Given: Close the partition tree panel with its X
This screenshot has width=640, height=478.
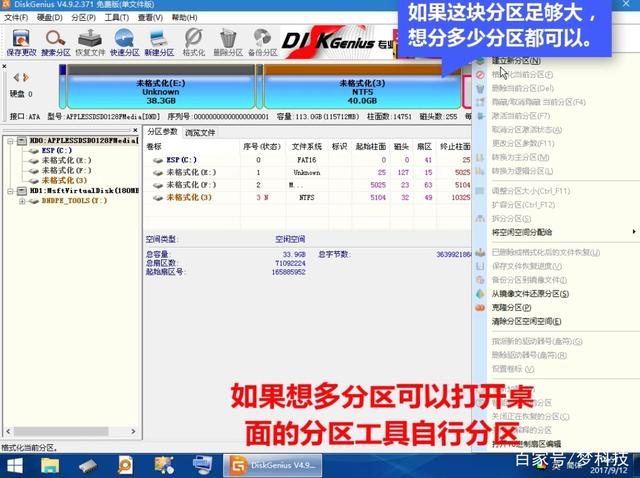Looking at the screenshot, I should pos(135,130).
